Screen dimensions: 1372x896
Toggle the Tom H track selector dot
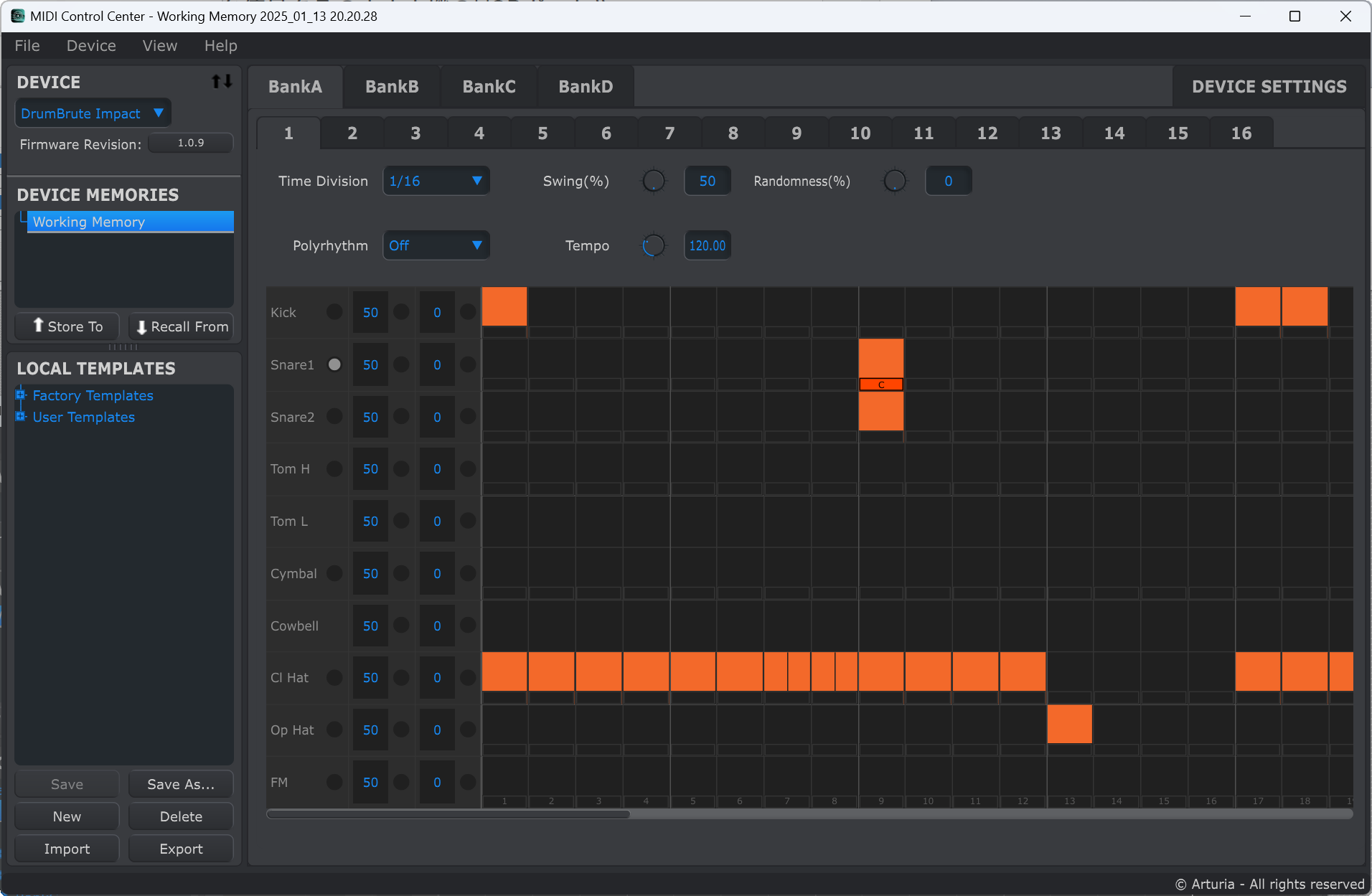[x=334, y=468]
